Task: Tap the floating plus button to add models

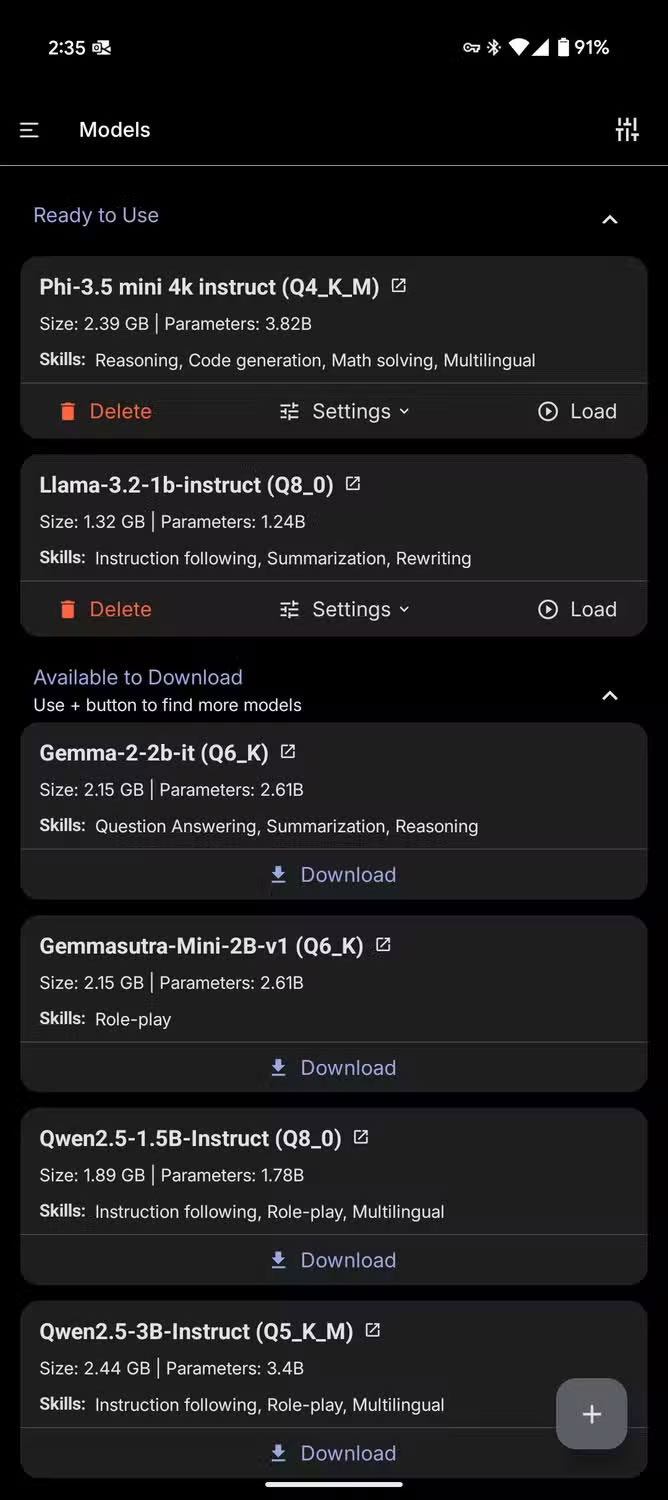Action: coord(591,1414)
